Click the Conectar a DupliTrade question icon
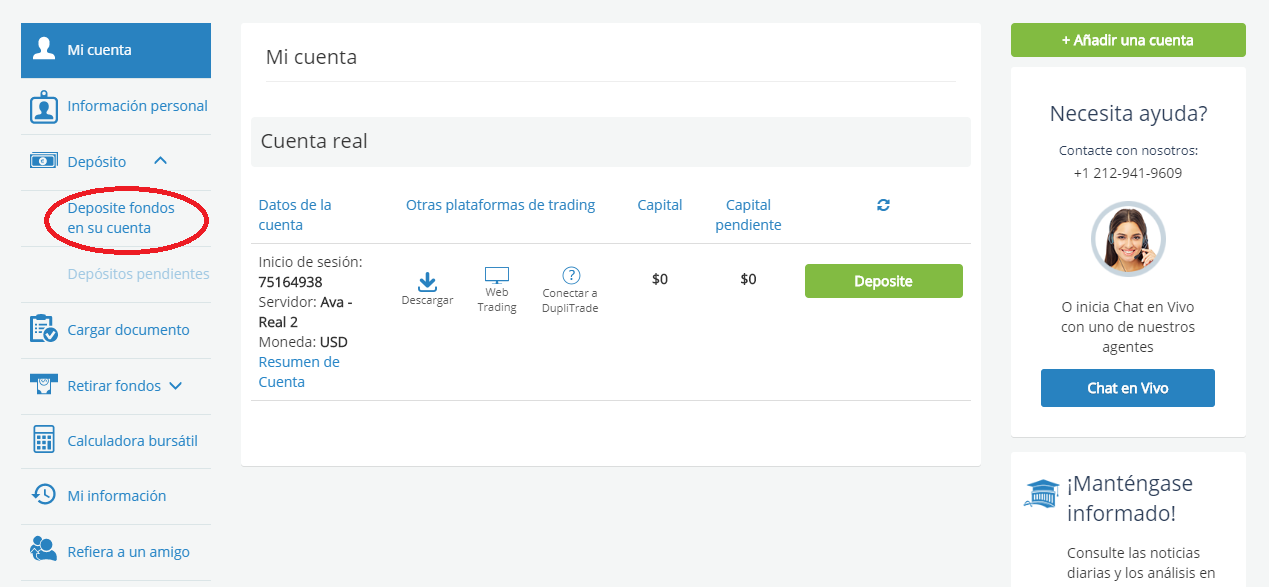This screenshot has height=587, width=1269. [x=571, y=275]
